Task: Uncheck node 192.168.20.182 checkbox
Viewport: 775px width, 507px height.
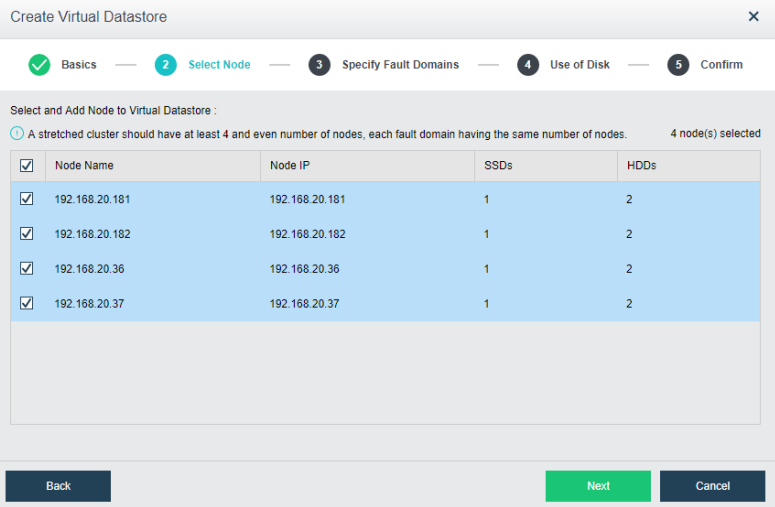Action: pyautogui.click(x=27, y=234)
